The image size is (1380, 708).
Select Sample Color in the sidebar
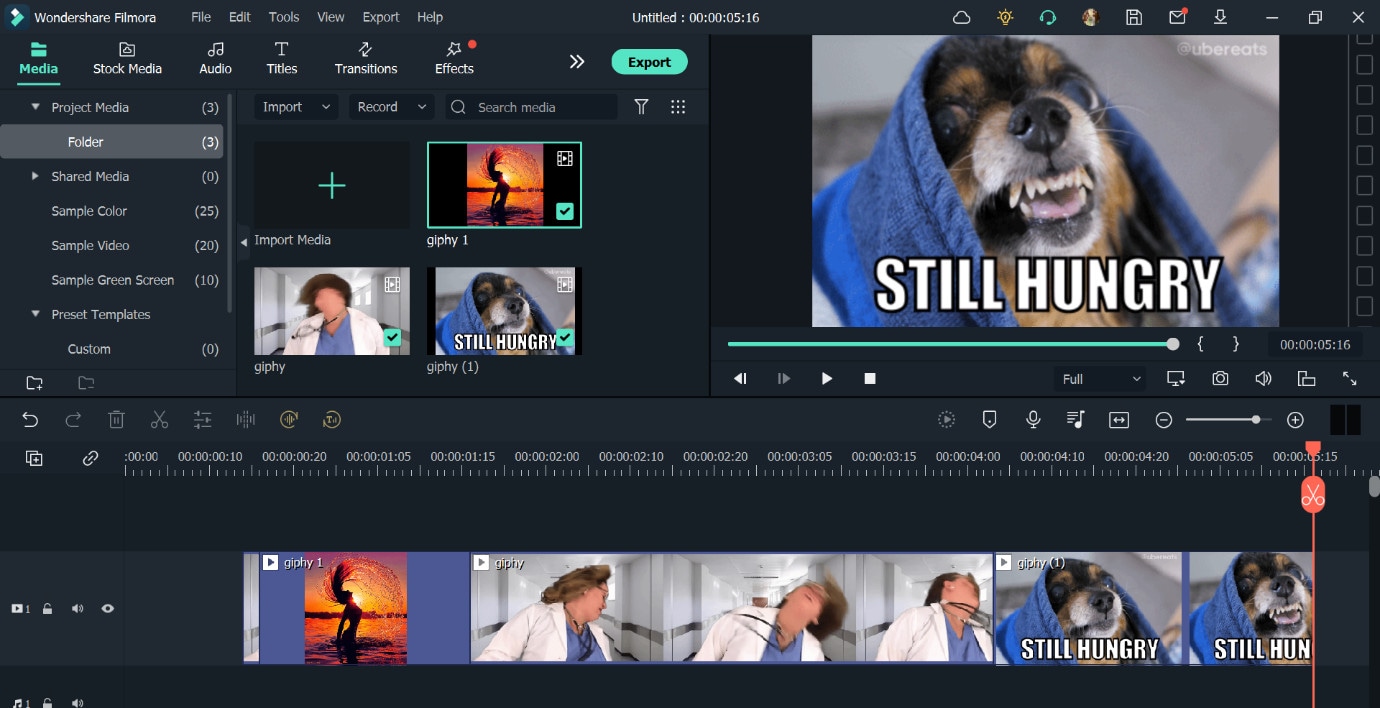pyautogui.click(x=89, y=211)
